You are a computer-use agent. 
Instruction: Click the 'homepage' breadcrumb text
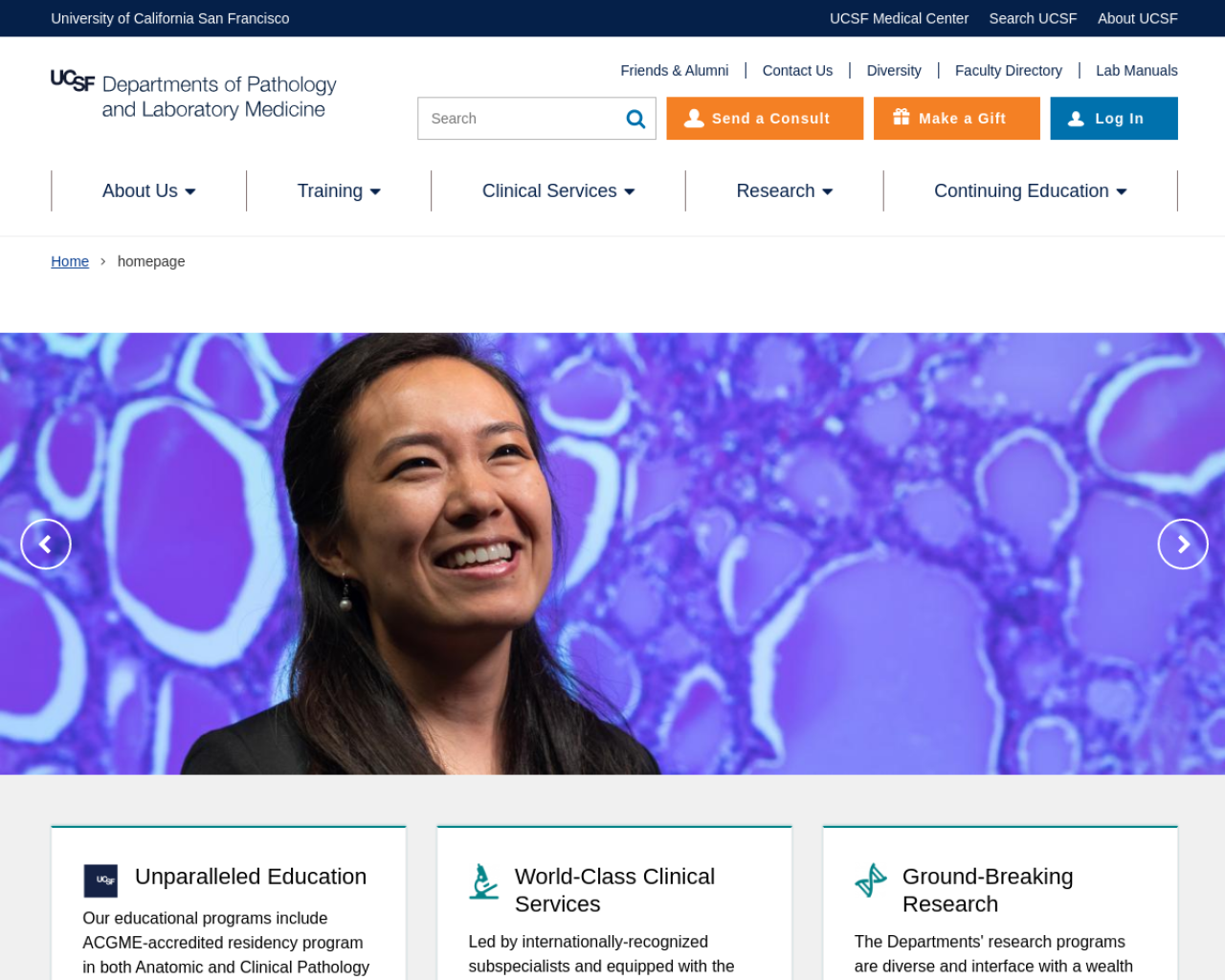pos(151,261)
